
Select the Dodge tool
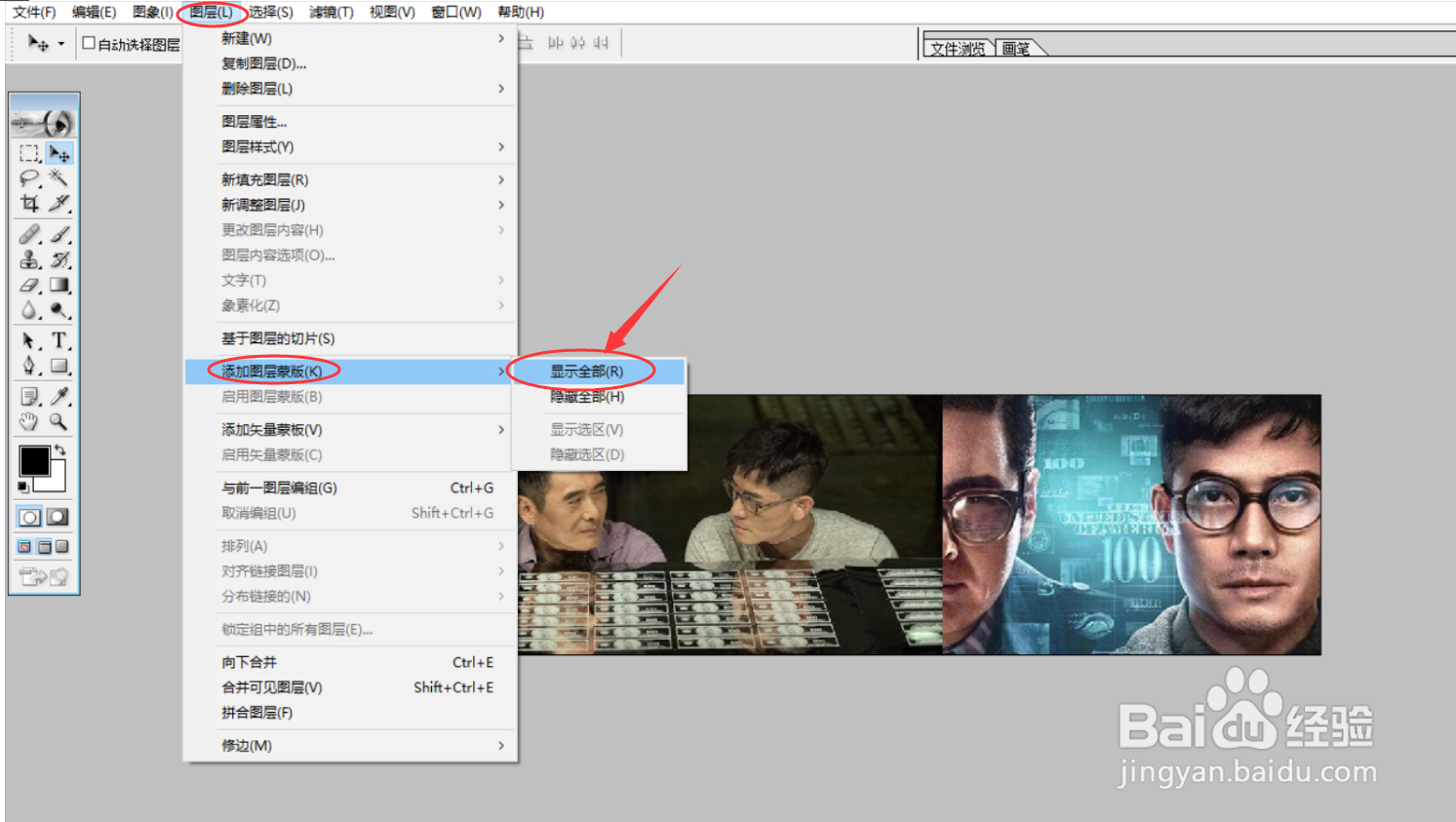59,310
